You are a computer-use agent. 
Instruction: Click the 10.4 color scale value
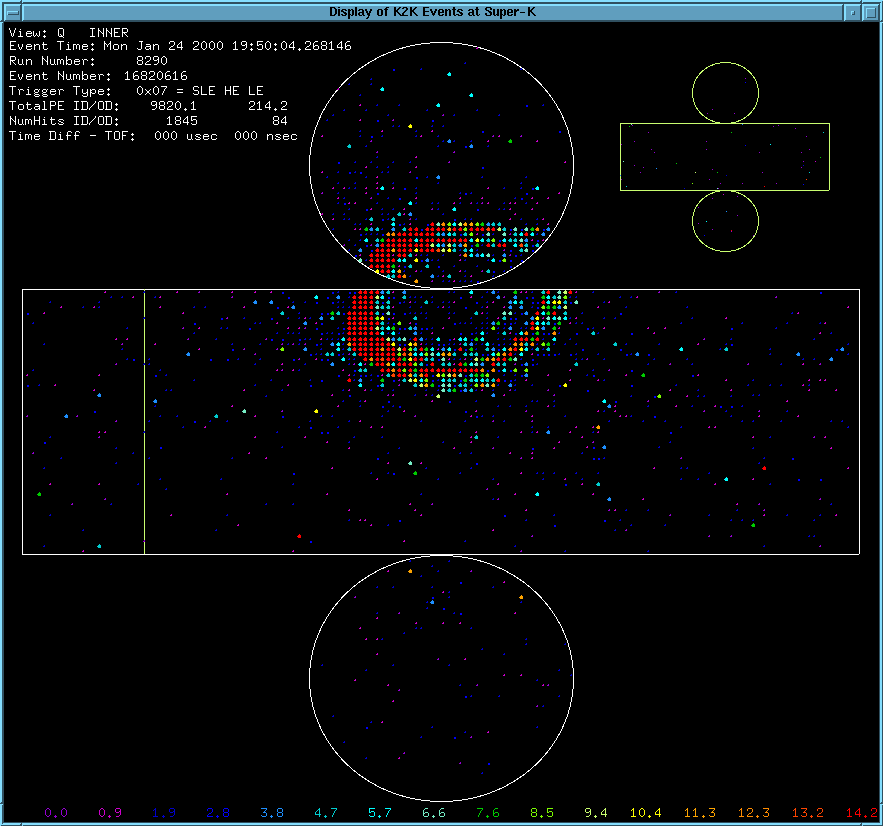point(646,813)
